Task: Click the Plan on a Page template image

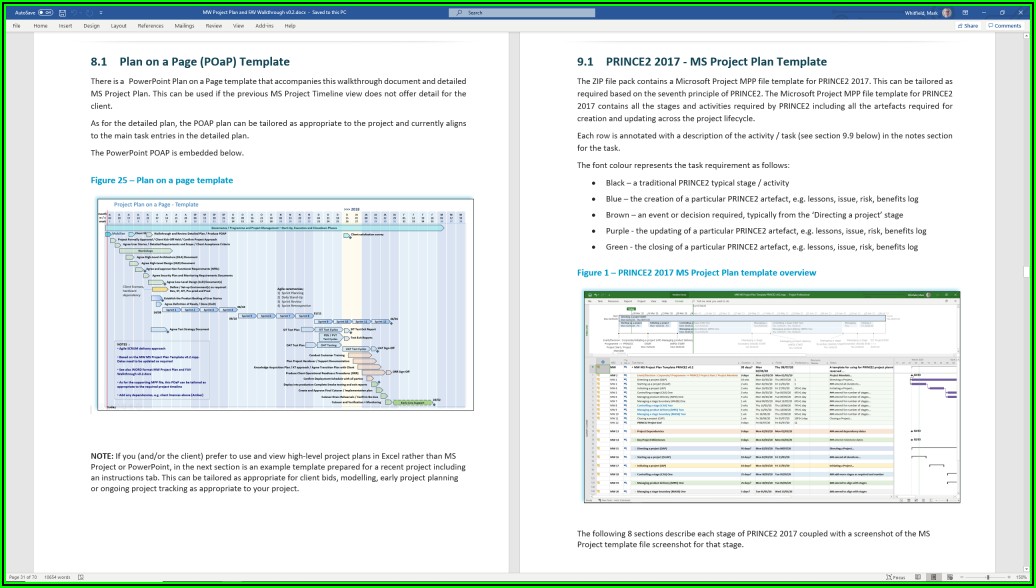Action: click(x=285, y=304)
